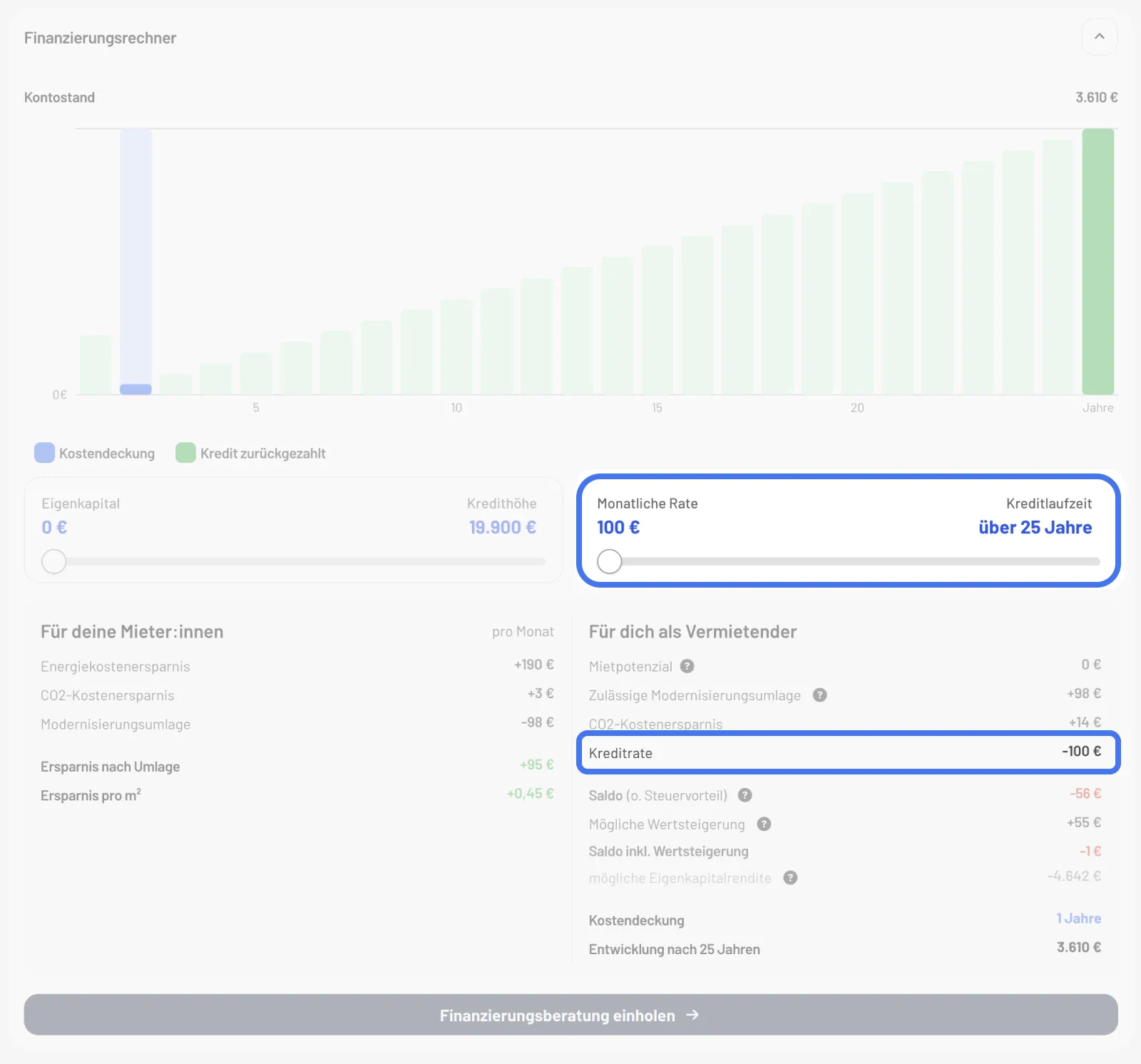Image resolution: width=1141 pixels, height=1064 pixels.
Task: Click the über 25 Jahre Kreditlaufzeit value
Action: coord(1035,528)
